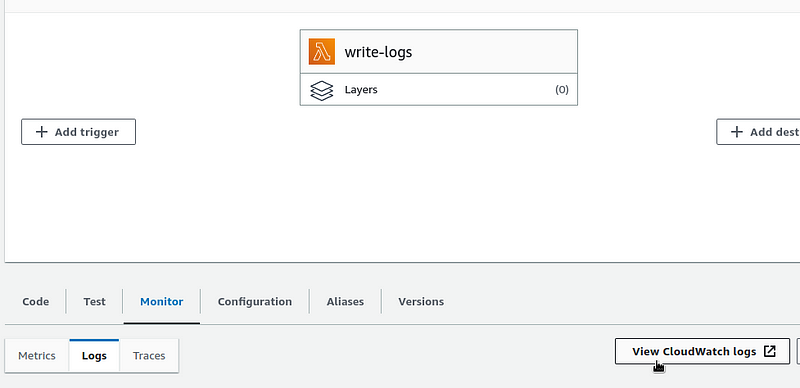This screenshot has width=800, height=388.
Task: Click the stacked Layers icon
Action: point(321,90)
